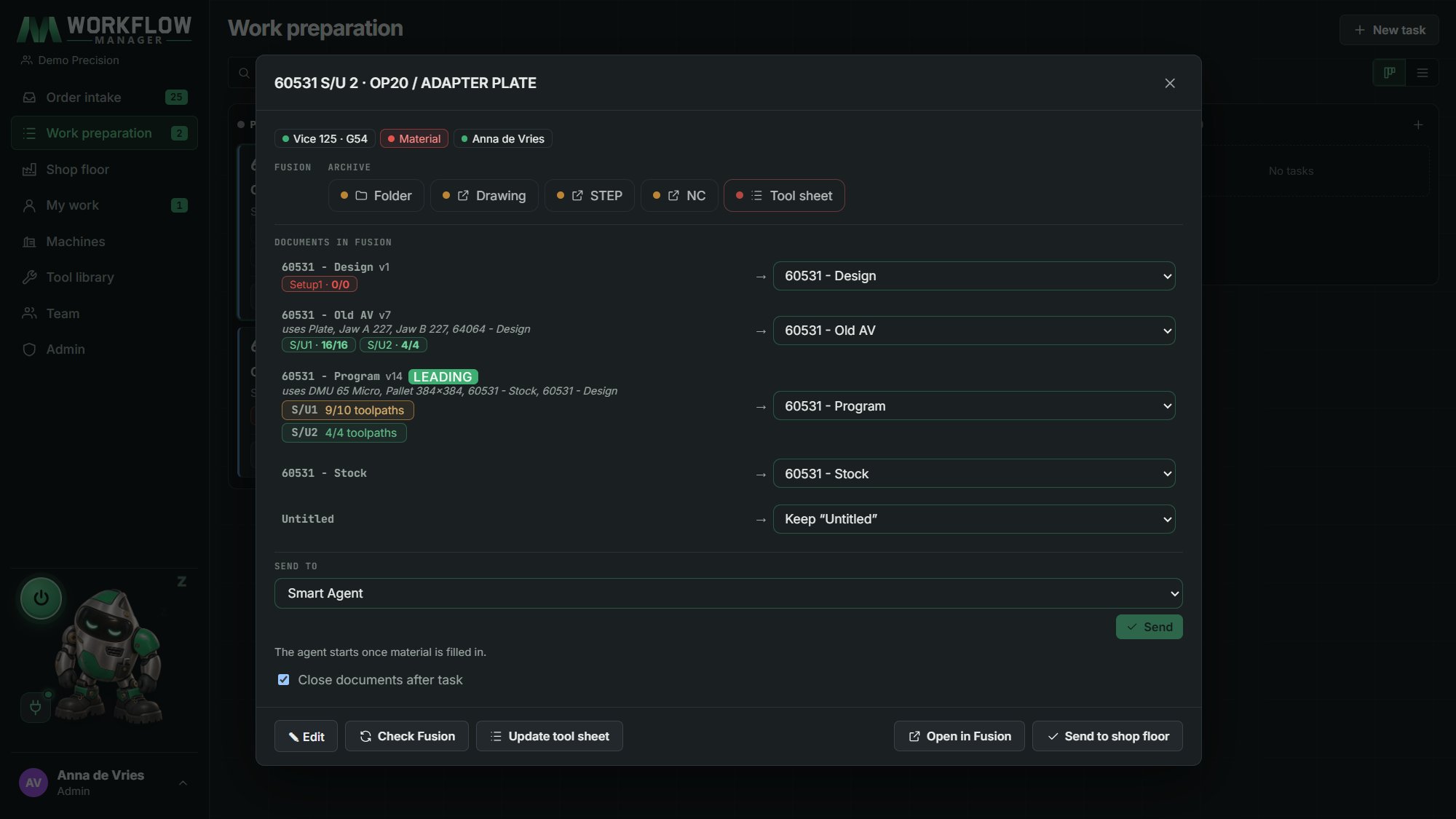The height and width of the screenshot is (819, 1456).
Task: Click the red Material chip
Action: (414, 138)
